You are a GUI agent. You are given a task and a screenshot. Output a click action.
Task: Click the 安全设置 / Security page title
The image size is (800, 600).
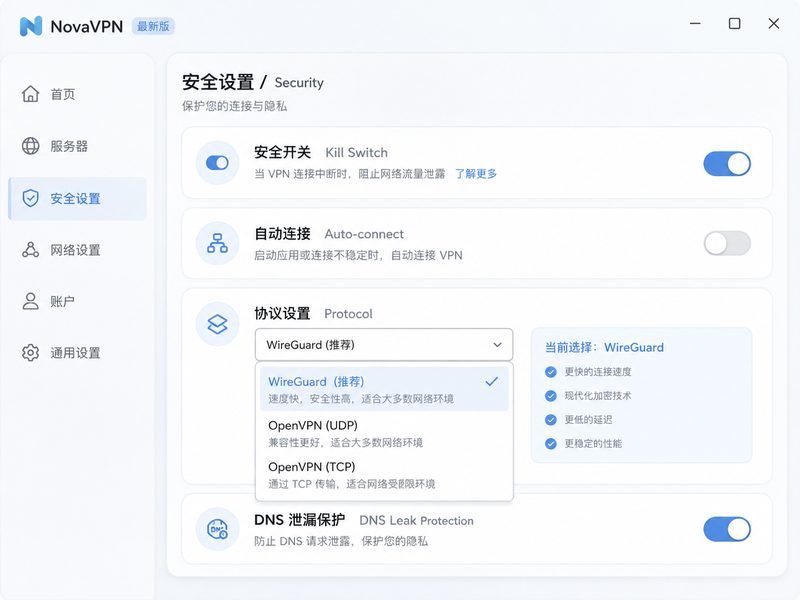[253, 82]
